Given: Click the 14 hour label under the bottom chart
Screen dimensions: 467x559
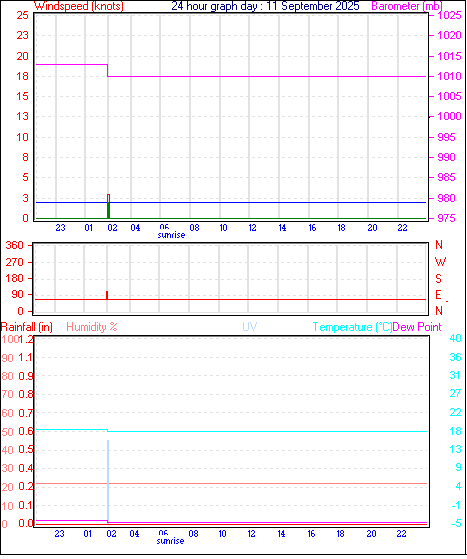Looking at the screenshot, I should [x=281, y=534].
